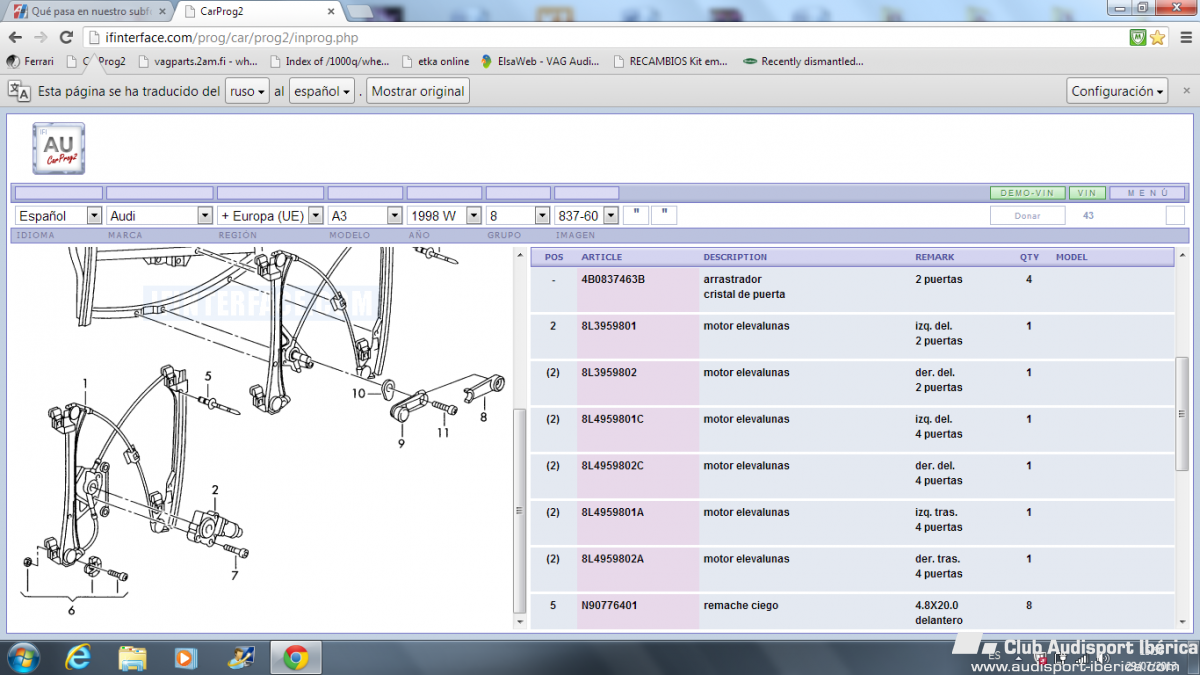The image size is (1200, 675).
Task: Click the browser back arrow
Action: pos(15,37)
